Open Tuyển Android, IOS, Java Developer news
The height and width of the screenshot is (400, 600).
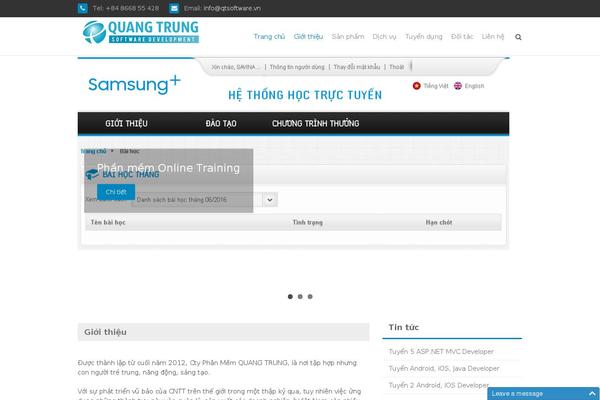tap(444, 368)
